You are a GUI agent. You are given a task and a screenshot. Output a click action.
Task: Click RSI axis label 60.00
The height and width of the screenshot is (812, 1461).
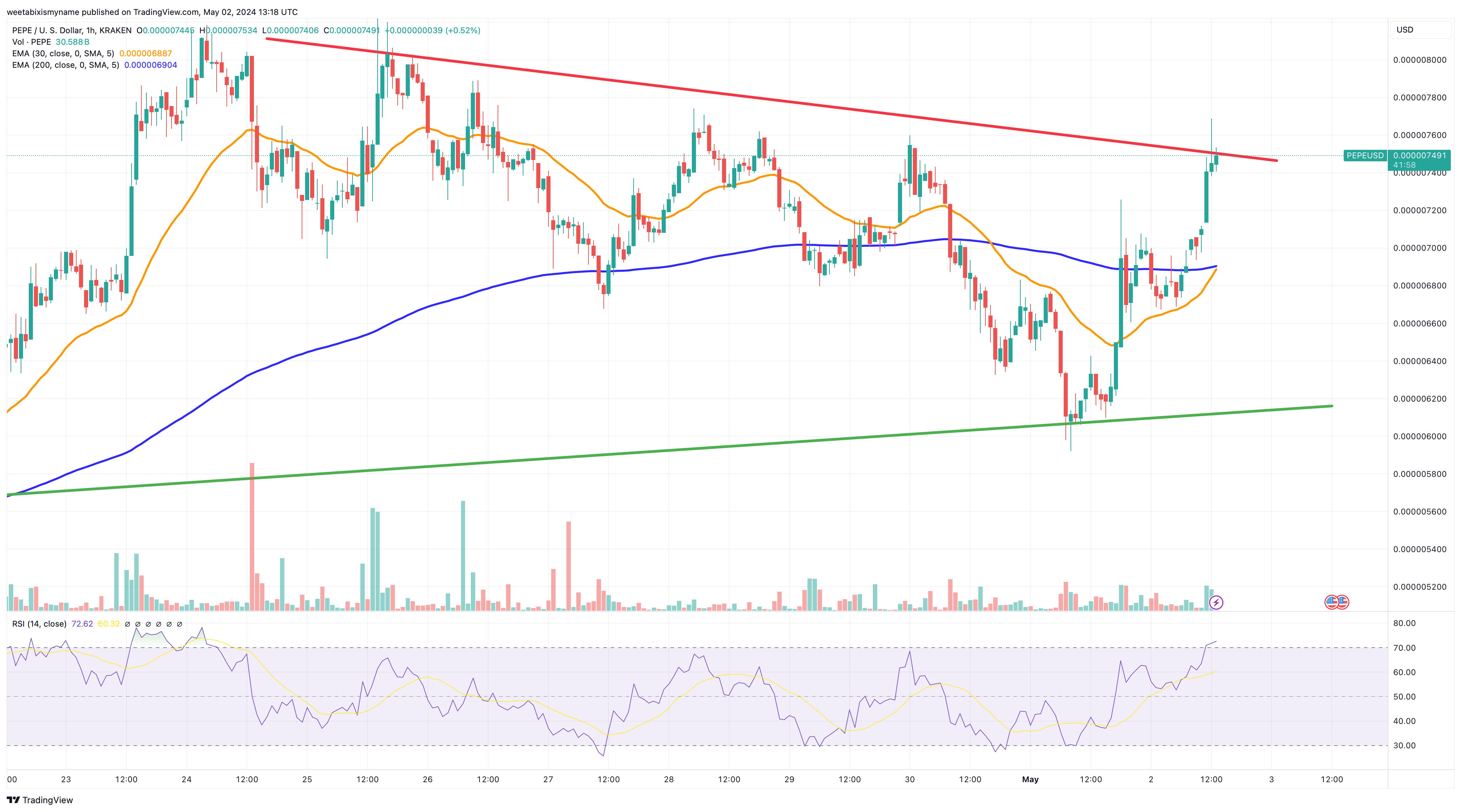(x=1404, y=672)
